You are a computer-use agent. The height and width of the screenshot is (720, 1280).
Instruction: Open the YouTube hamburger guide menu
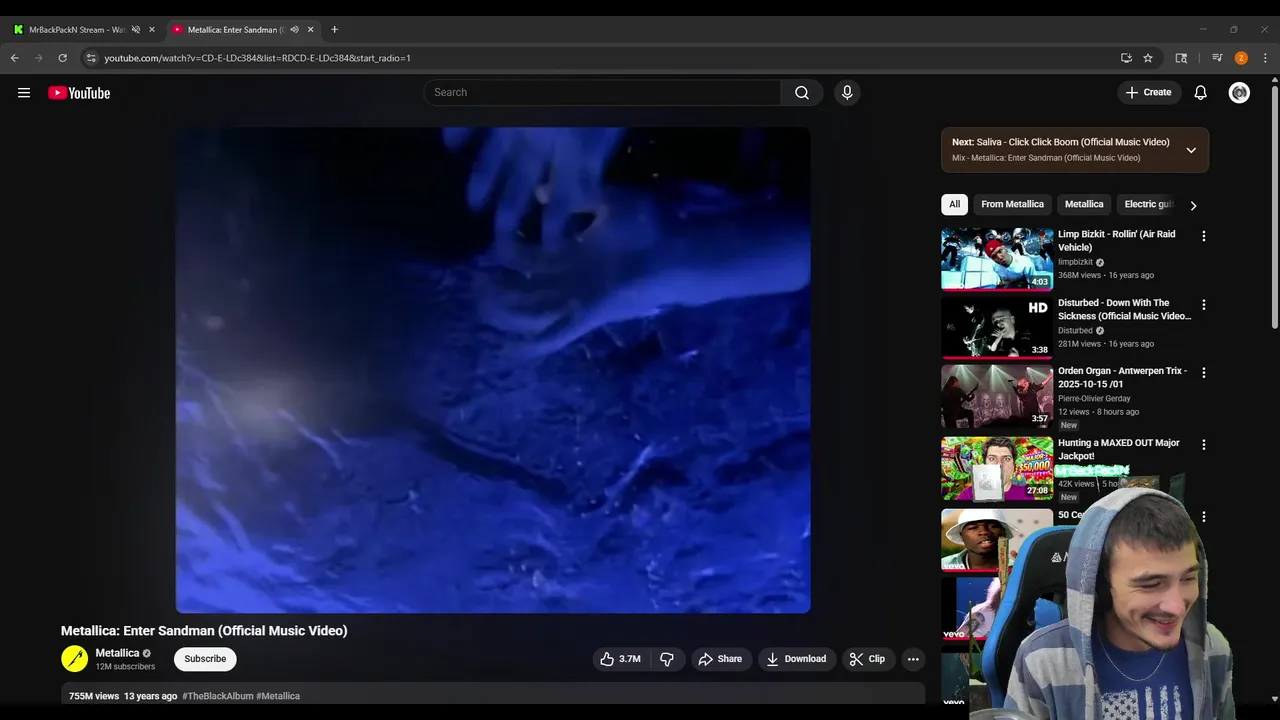pyautogui.click(x=24, y=93)
